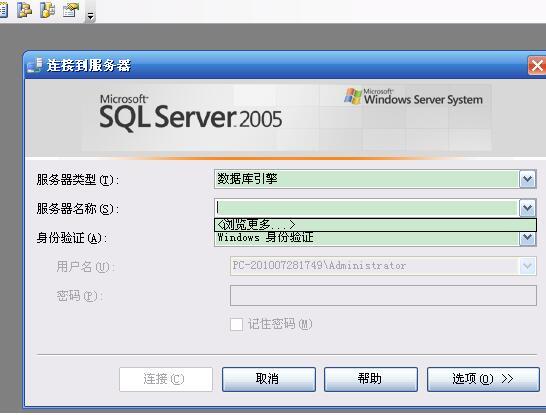546x415 pixels.
Task: Click the 帮助 button
Action: coord(371,379)
